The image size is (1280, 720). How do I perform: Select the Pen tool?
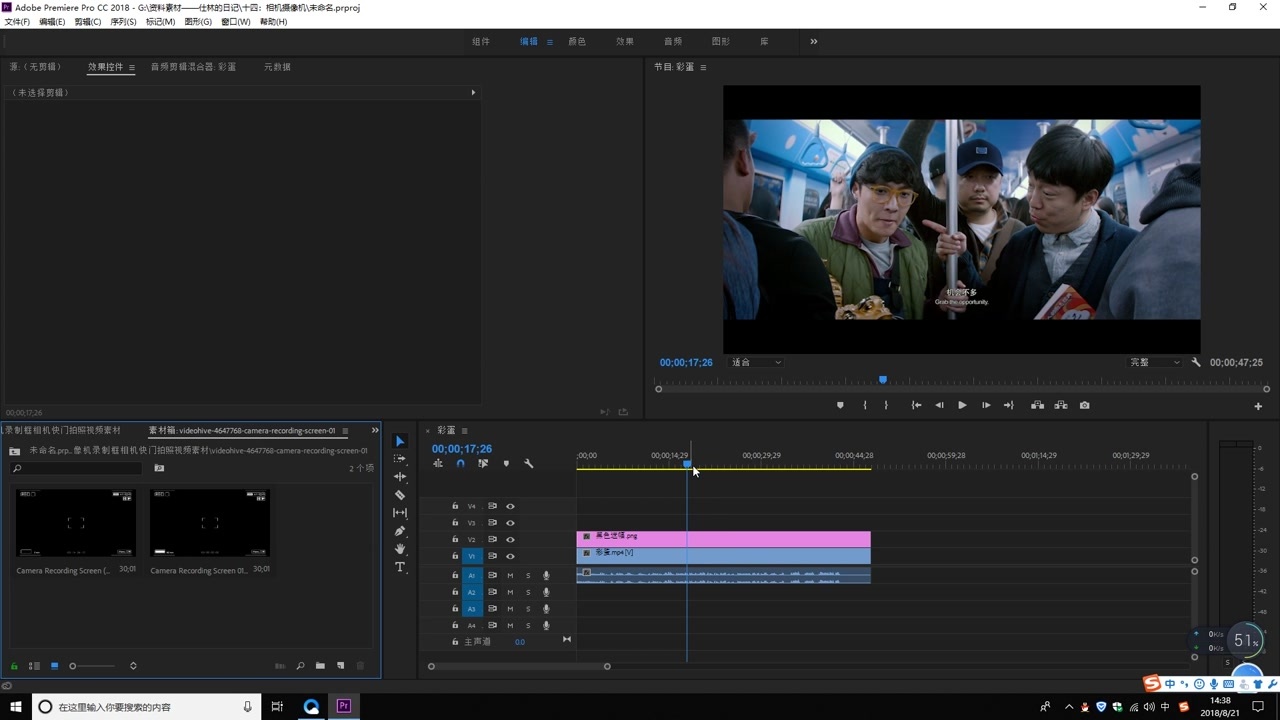coord(400,531)
